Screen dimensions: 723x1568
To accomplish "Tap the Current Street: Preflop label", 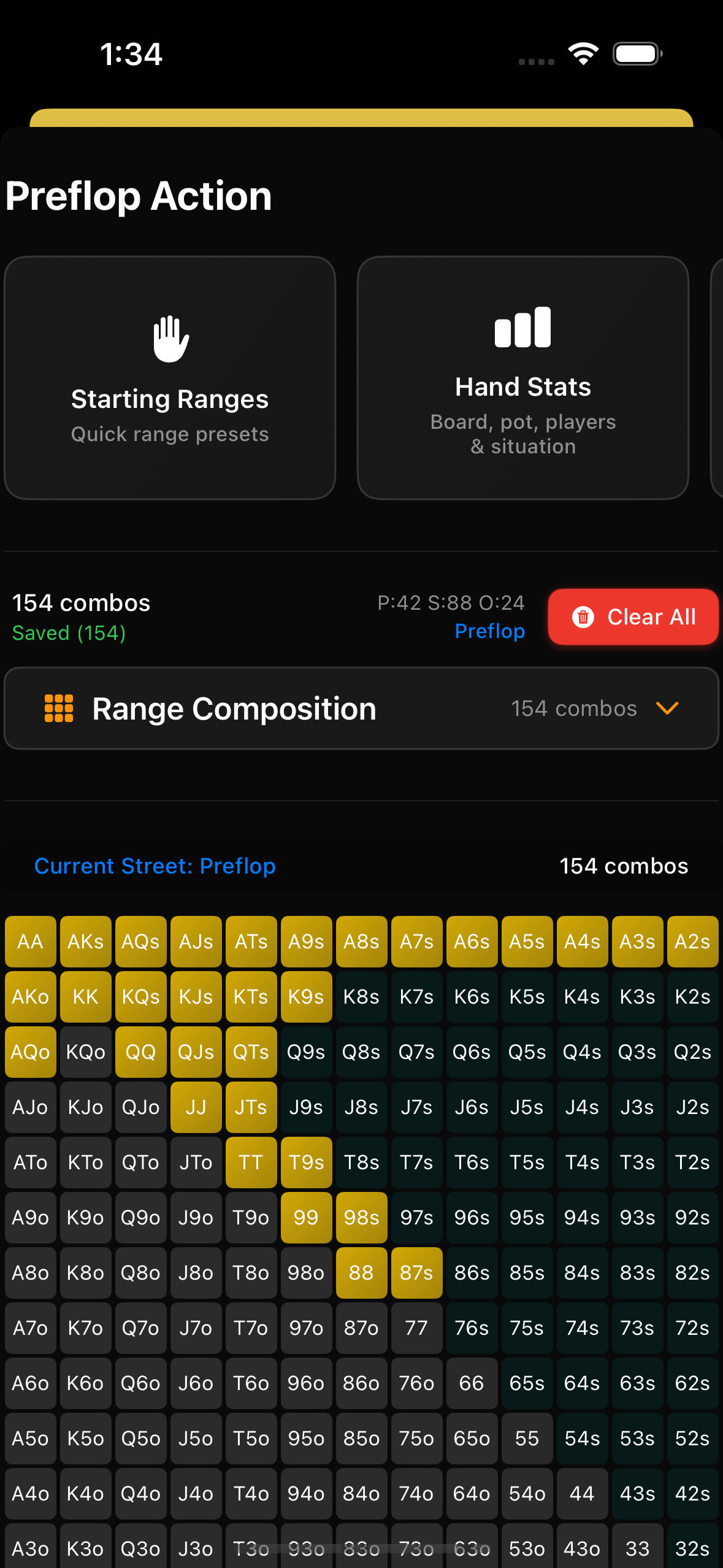I will coord(155,866).
